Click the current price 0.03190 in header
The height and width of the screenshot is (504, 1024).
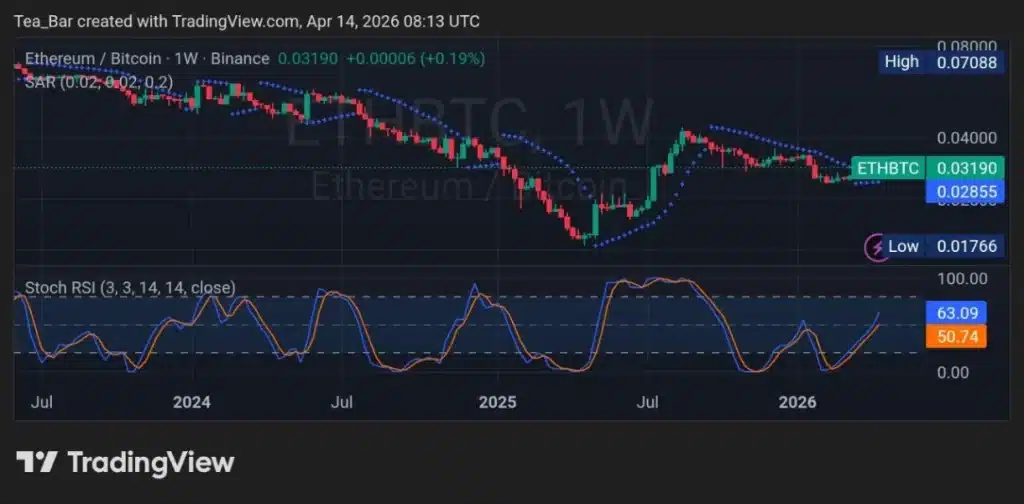pyautogui.click(x=308, y=59)
